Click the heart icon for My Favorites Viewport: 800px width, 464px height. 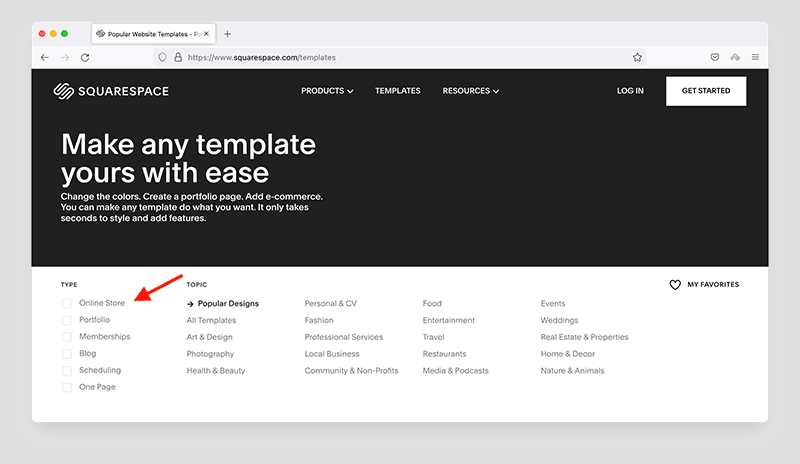point(675,285)
